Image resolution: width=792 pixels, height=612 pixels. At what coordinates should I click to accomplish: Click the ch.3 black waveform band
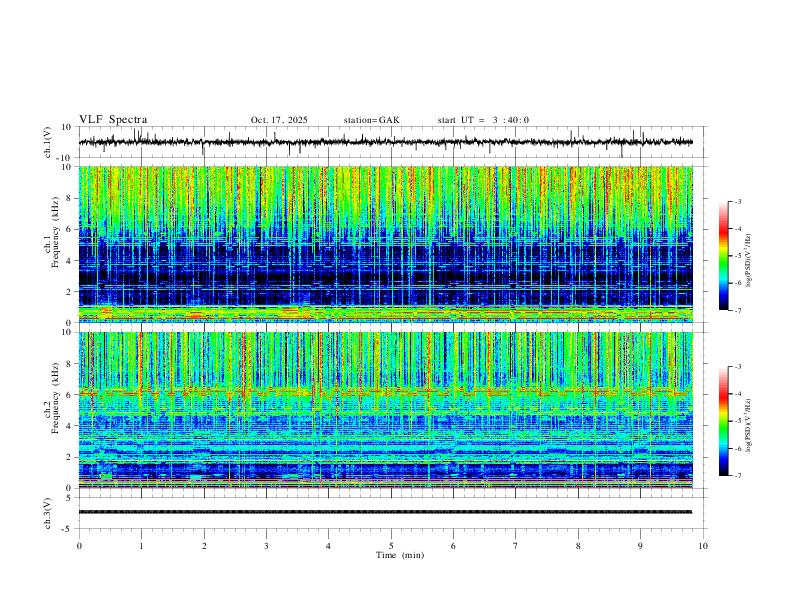coord(385,512)
